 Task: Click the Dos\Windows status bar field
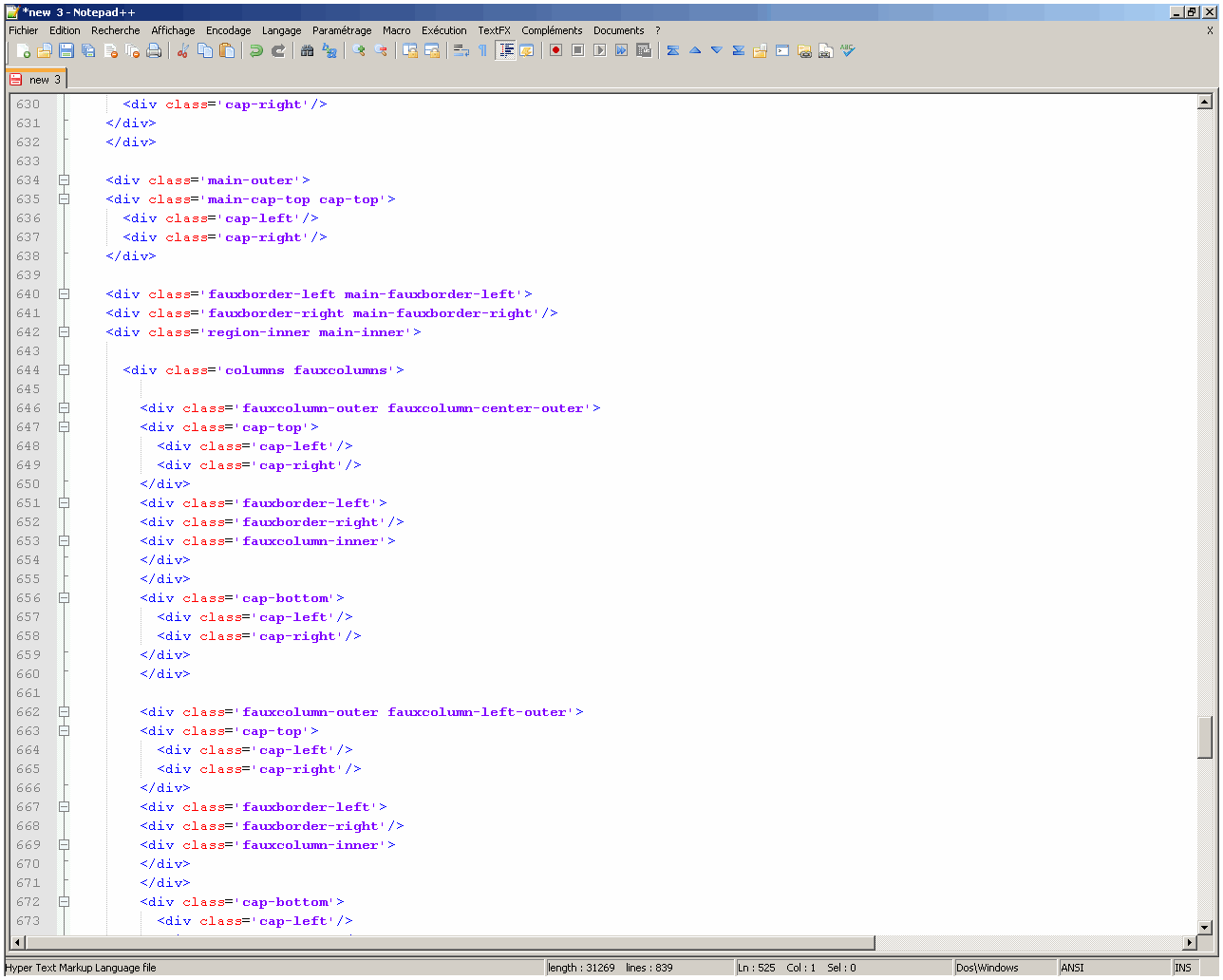pyautogui.click(x=1005, y=968)
